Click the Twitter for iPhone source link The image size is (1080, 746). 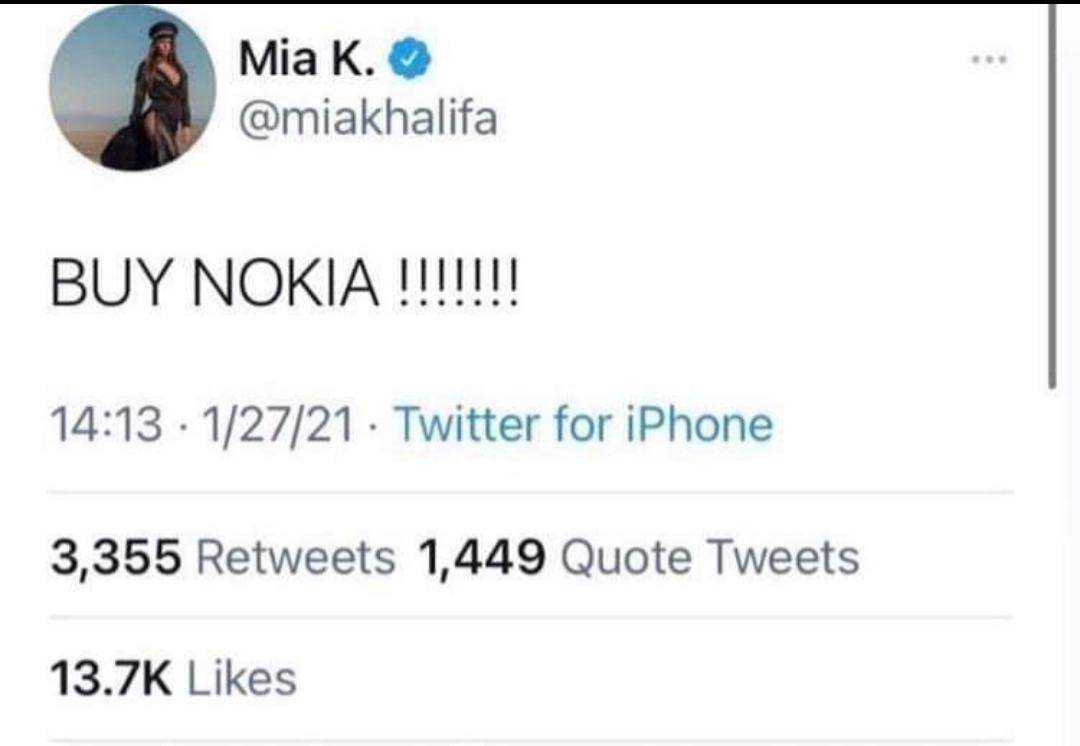pos(583,424)
